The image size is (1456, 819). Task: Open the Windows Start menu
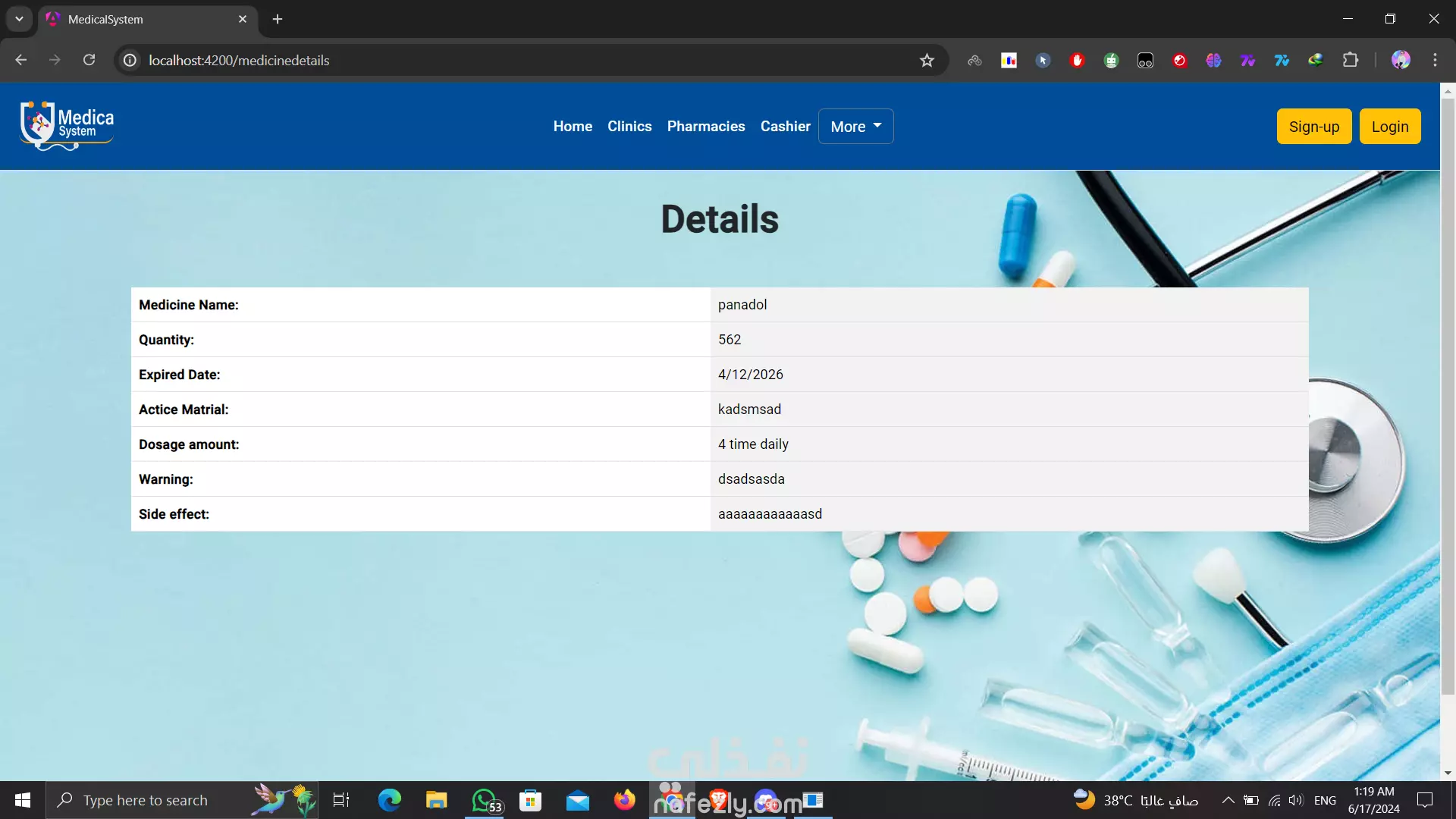tap(23, 800)
